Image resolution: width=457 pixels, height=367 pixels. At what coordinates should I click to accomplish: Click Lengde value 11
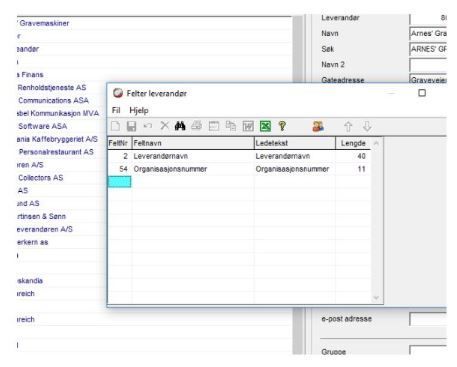coord(353,169)
